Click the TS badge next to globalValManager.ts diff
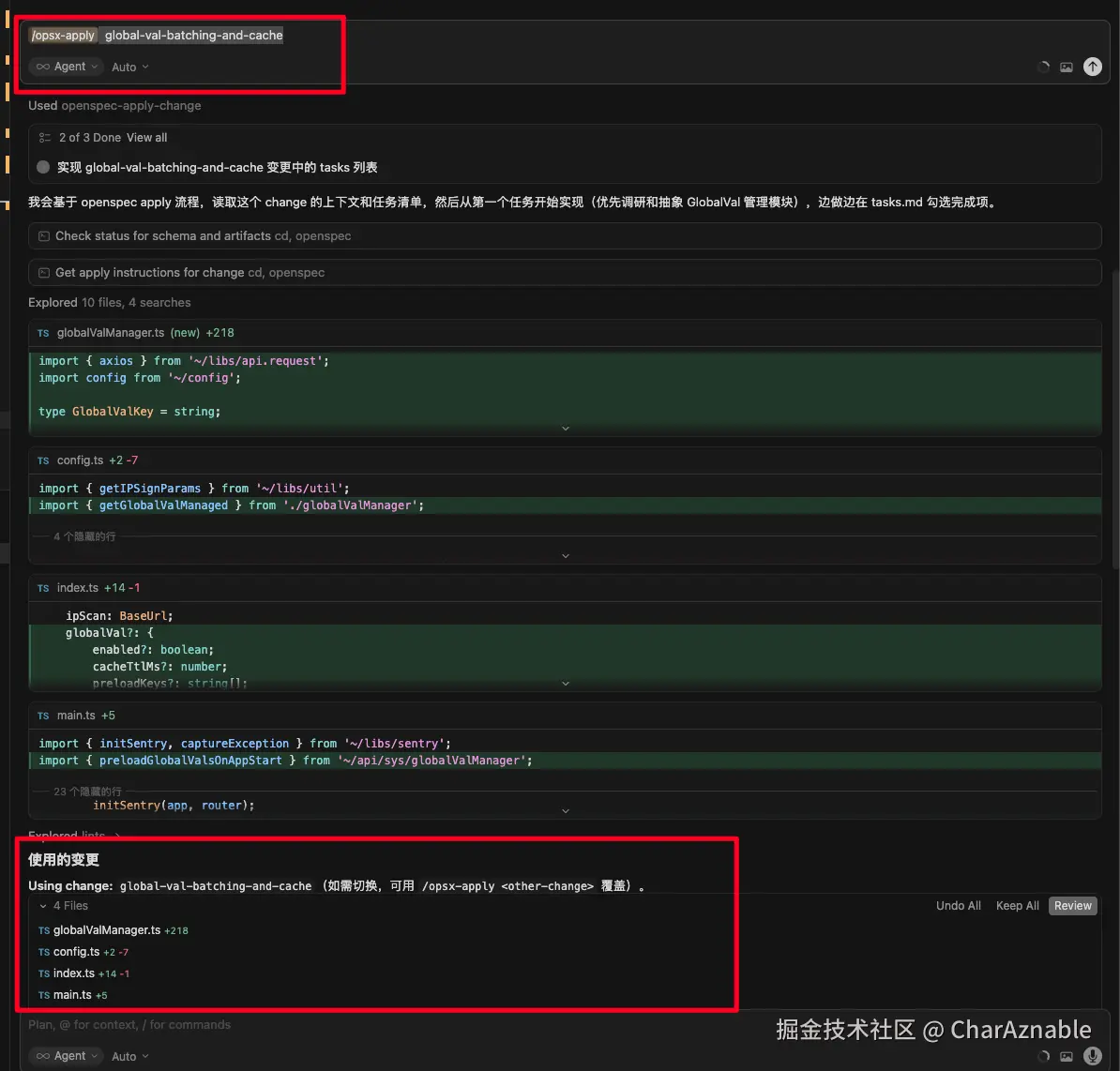1120x1071 pixels. pos(42,332)
